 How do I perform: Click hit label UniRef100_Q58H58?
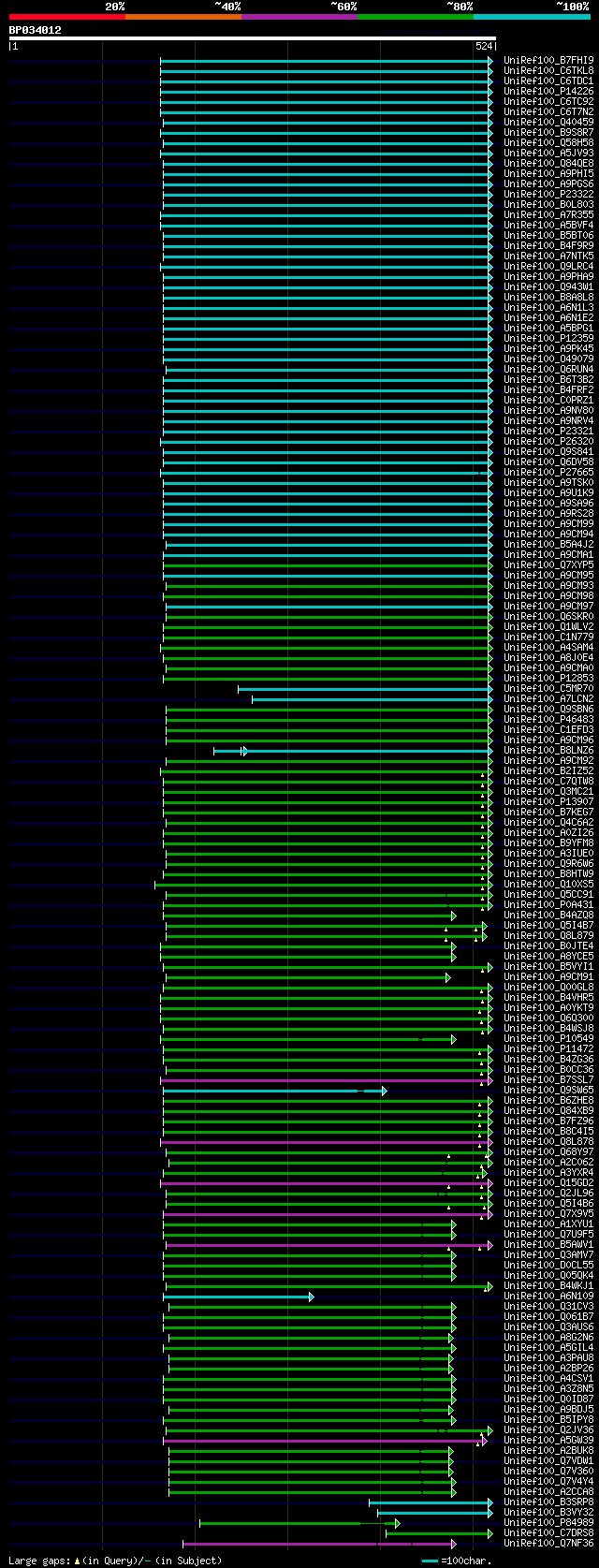click(x=548, y=142)
